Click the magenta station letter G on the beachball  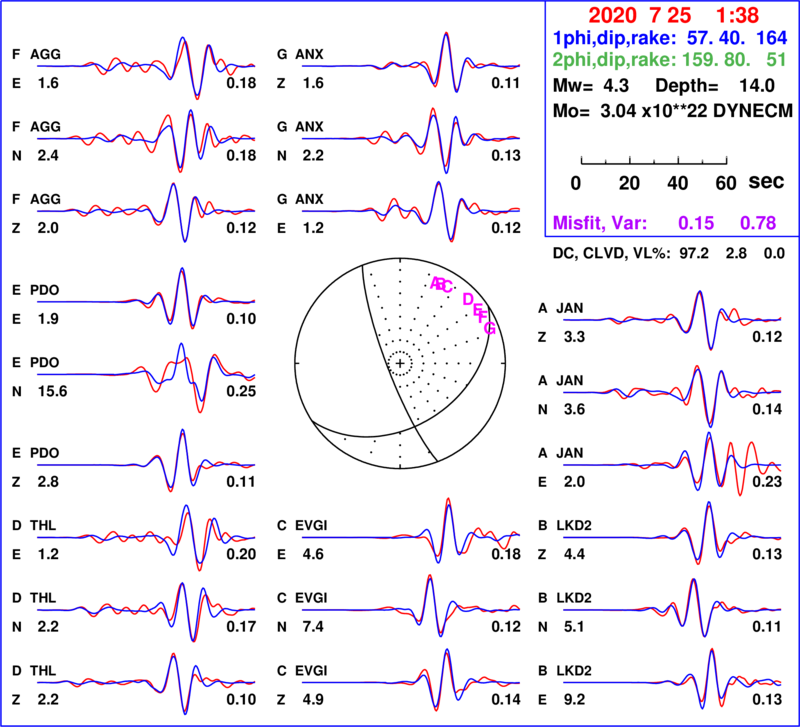(490, 328)
